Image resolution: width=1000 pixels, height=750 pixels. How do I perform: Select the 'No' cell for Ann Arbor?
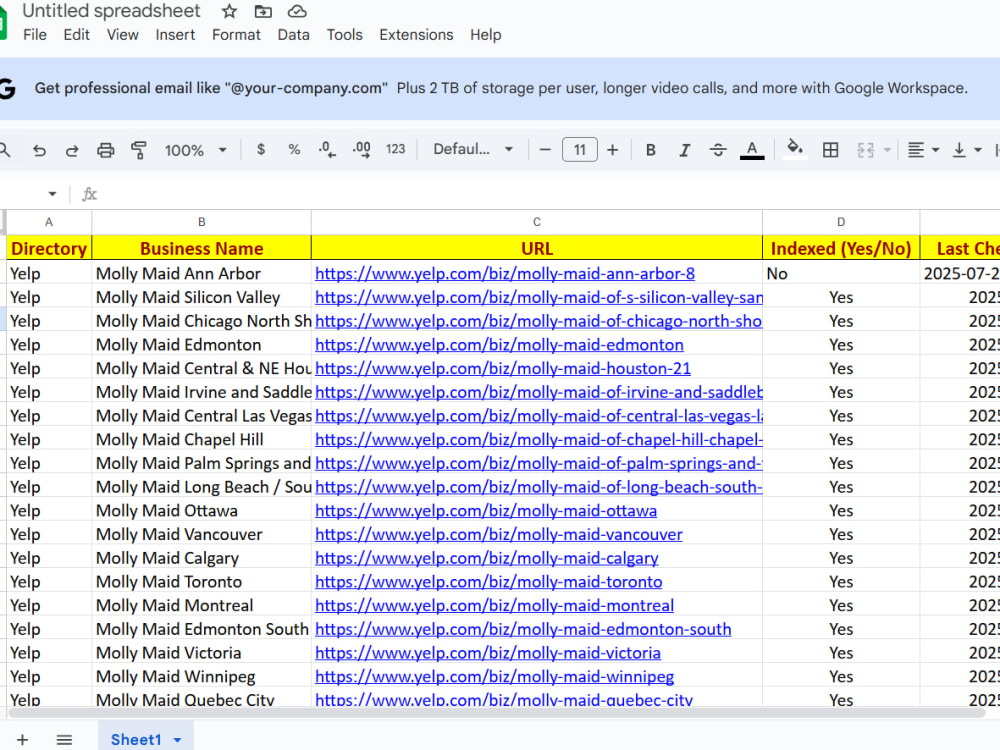[841, 274]
